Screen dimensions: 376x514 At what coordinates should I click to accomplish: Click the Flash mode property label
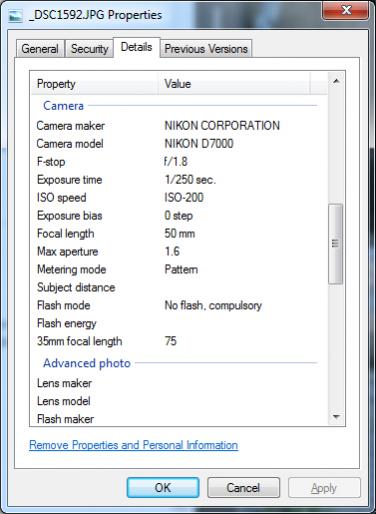[64, 305]
